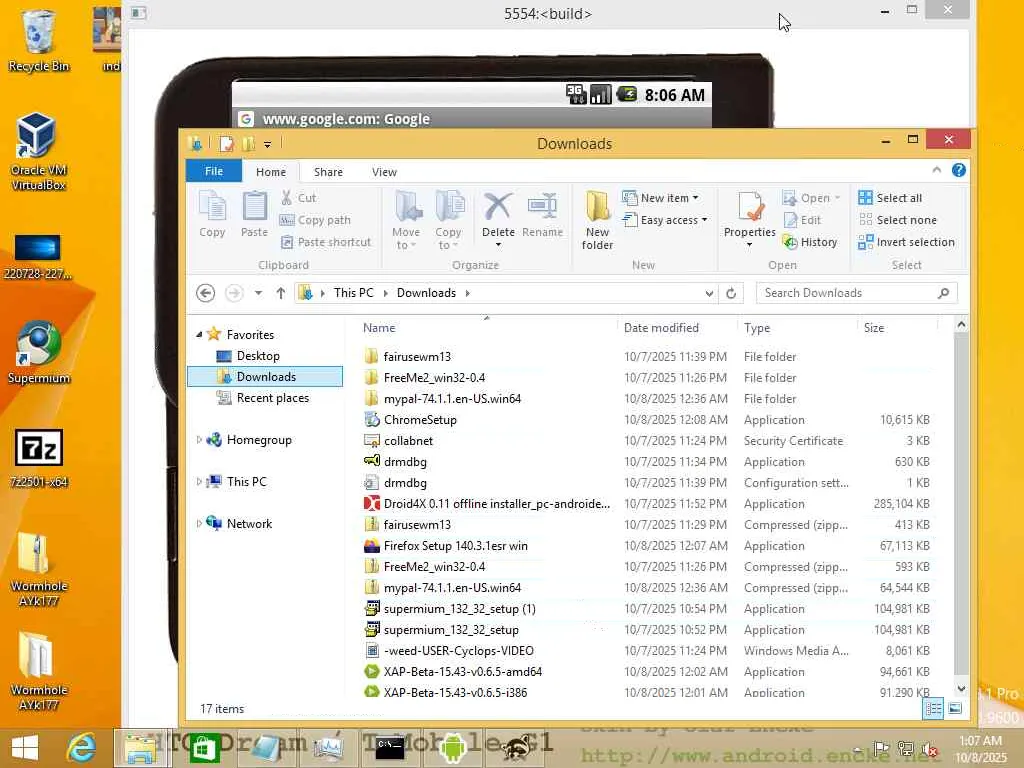Switch to the Home ribbon tab
Screen dimensions: 1024x768
tap(270, 172)
